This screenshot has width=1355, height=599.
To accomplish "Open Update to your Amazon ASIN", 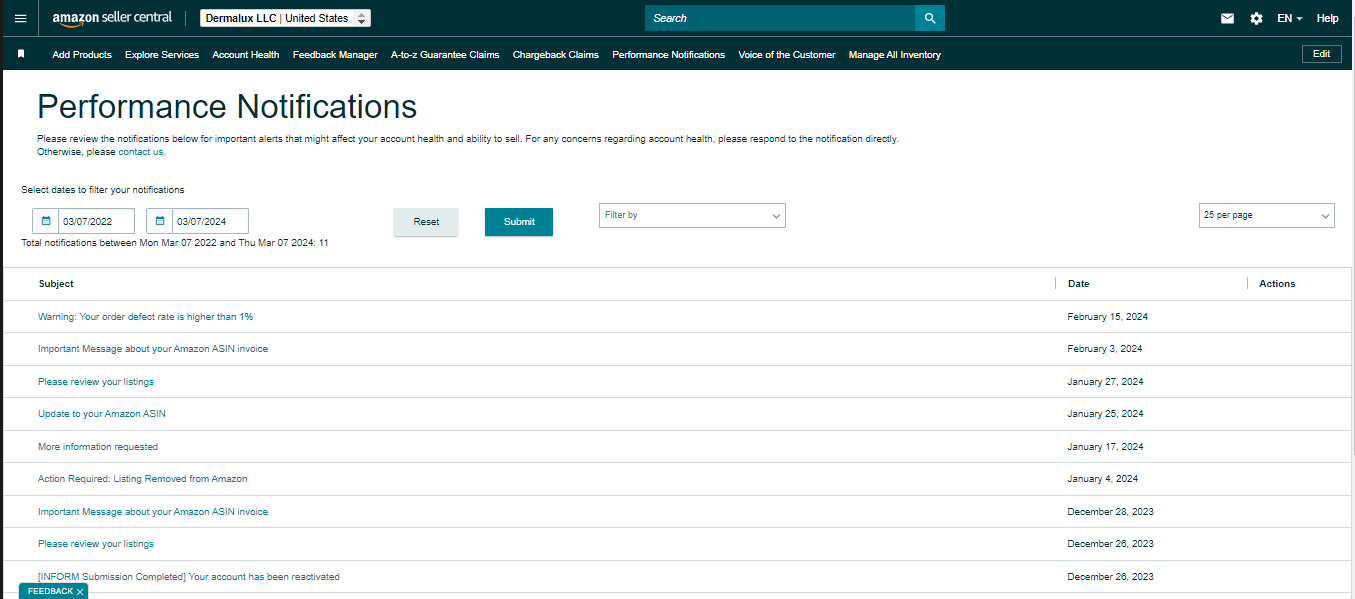I will coord(102,414).
